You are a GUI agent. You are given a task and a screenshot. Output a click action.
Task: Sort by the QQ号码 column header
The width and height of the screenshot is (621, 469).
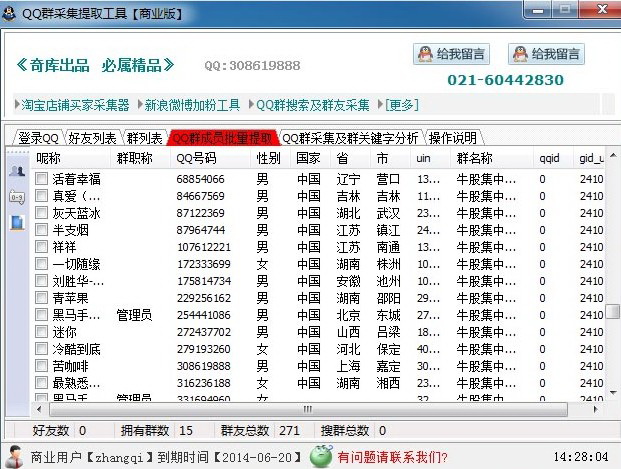[x=211, y=158]
